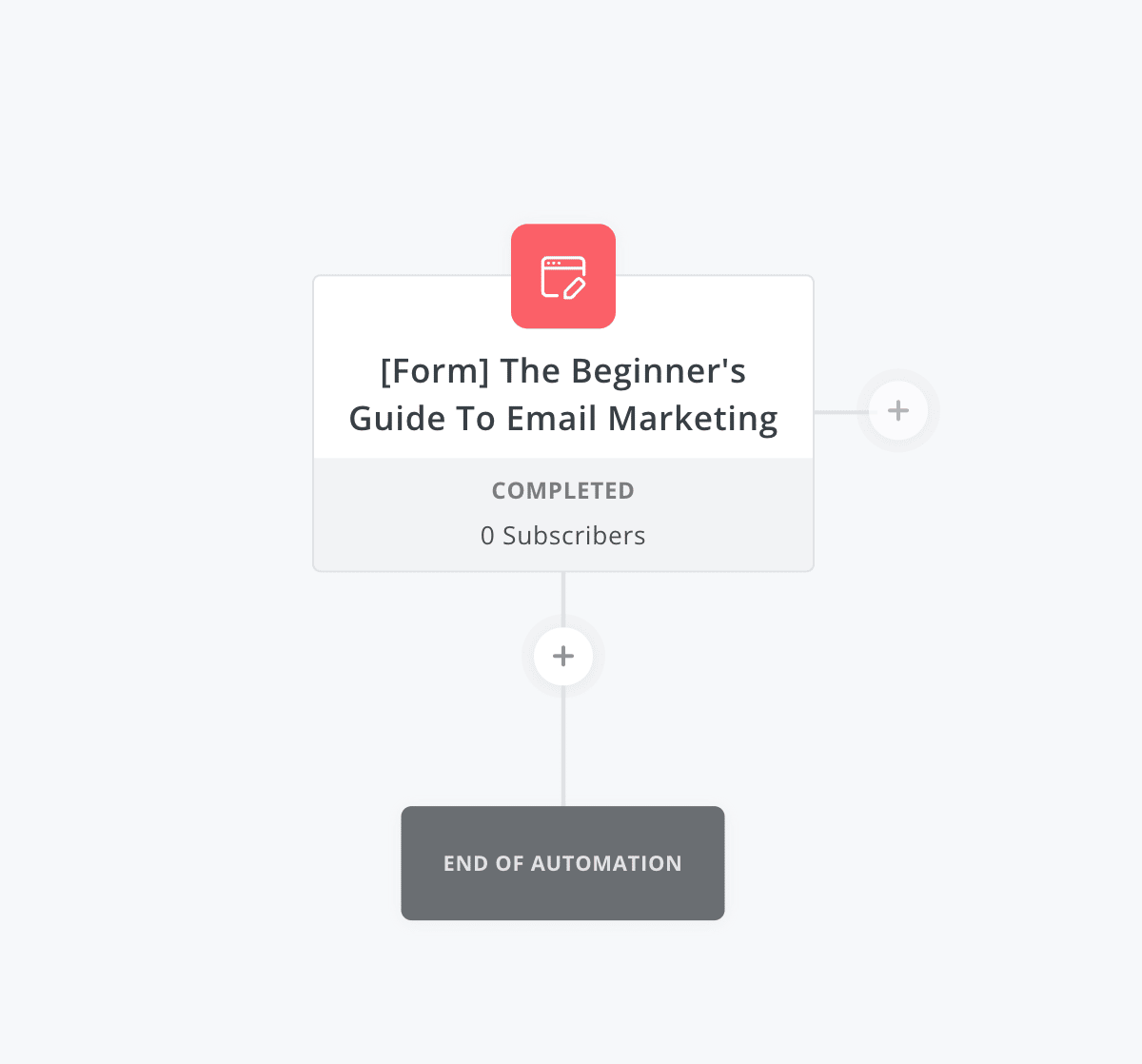
Task: Click the pencil glyph inside the red icon
Action: tap(574, 286)
